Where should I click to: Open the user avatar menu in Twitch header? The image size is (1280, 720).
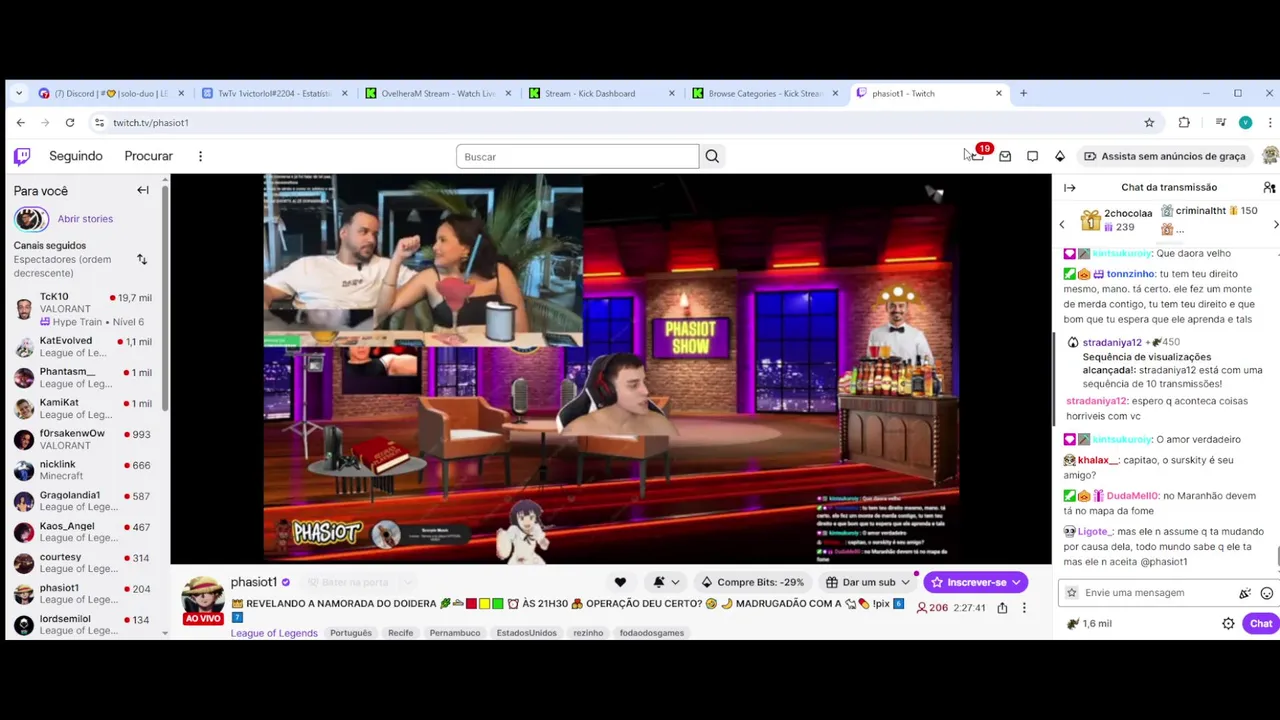tap(1270, 156)
